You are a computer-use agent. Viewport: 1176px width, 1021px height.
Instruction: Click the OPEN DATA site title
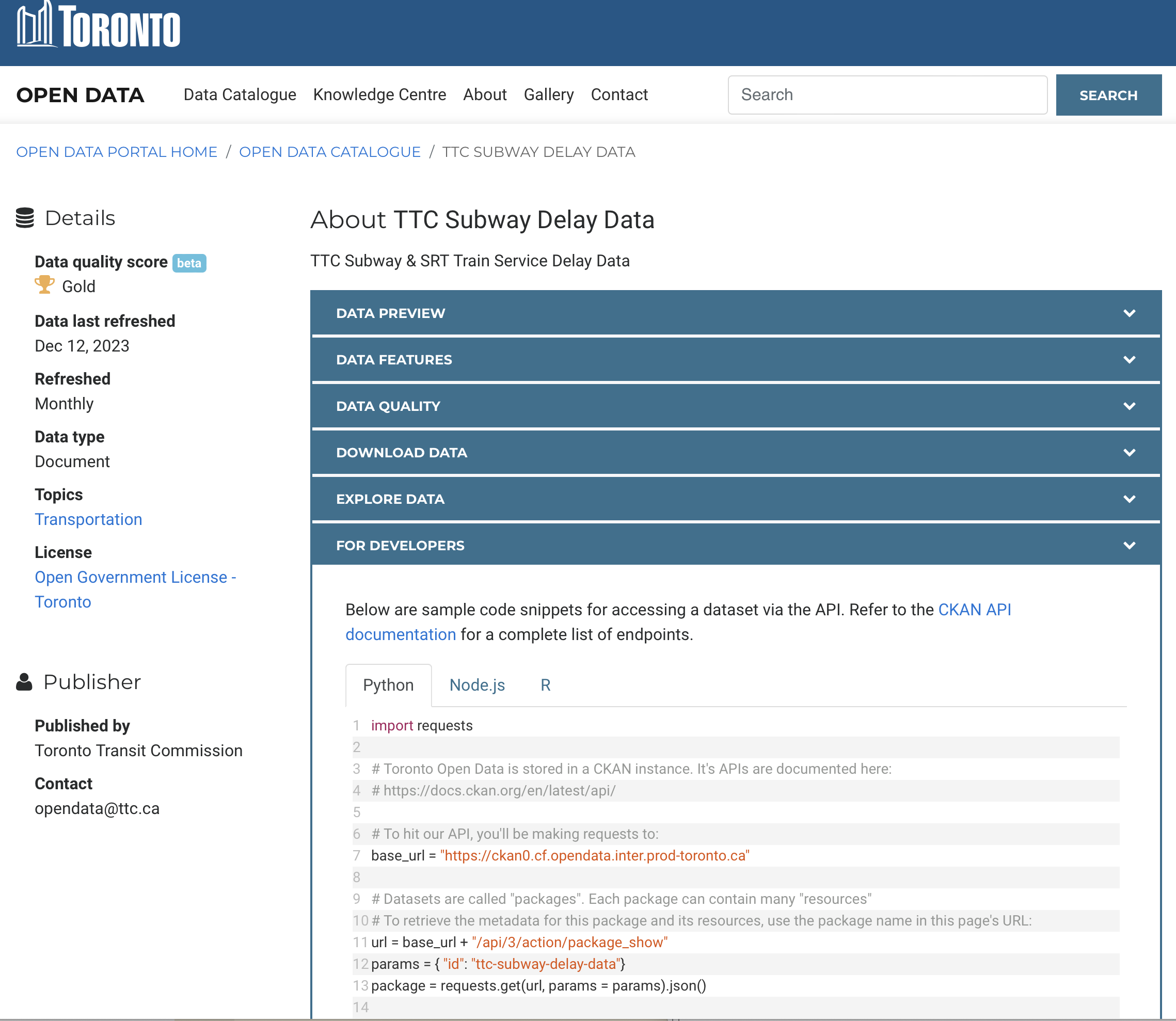tap(81, 95)
